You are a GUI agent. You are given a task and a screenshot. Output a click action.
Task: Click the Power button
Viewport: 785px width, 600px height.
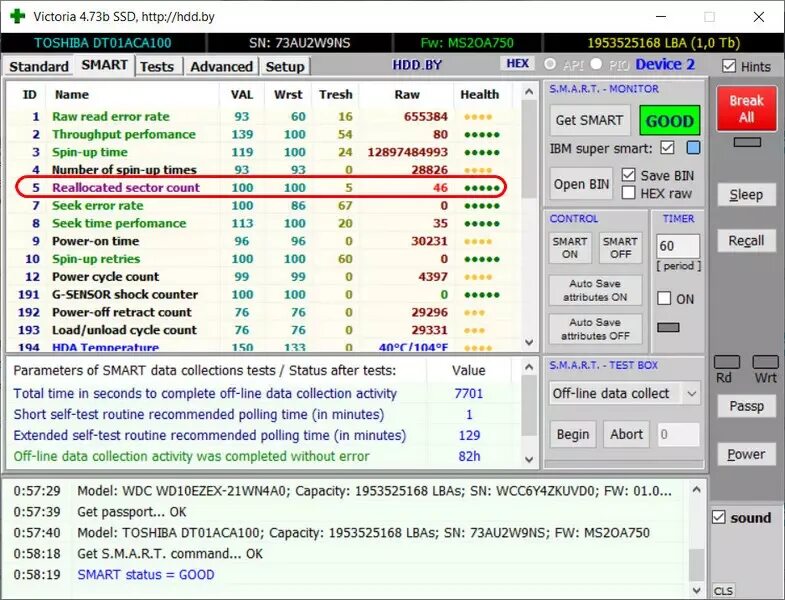[746, 454]
